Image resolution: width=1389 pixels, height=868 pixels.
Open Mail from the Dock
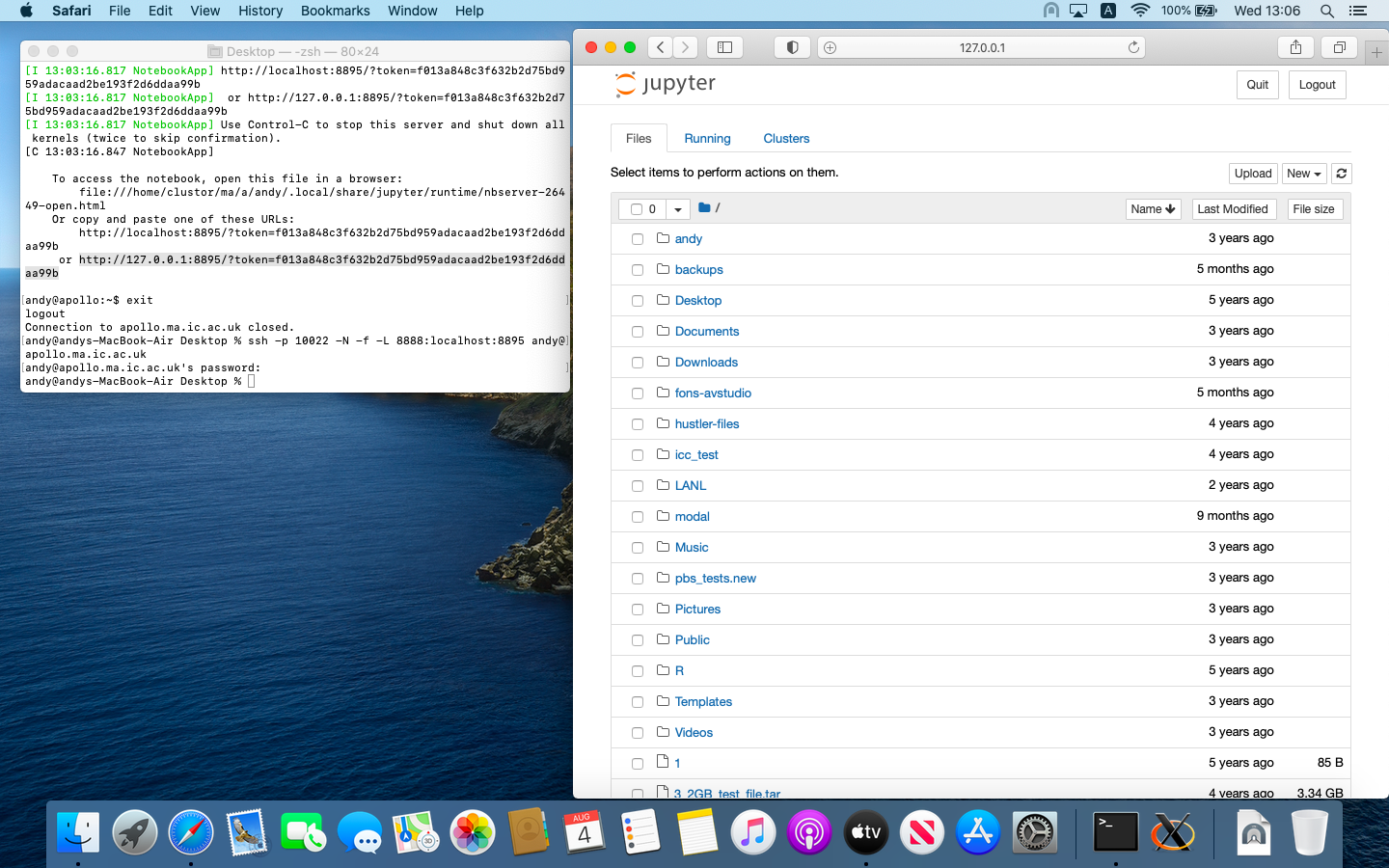247,832
